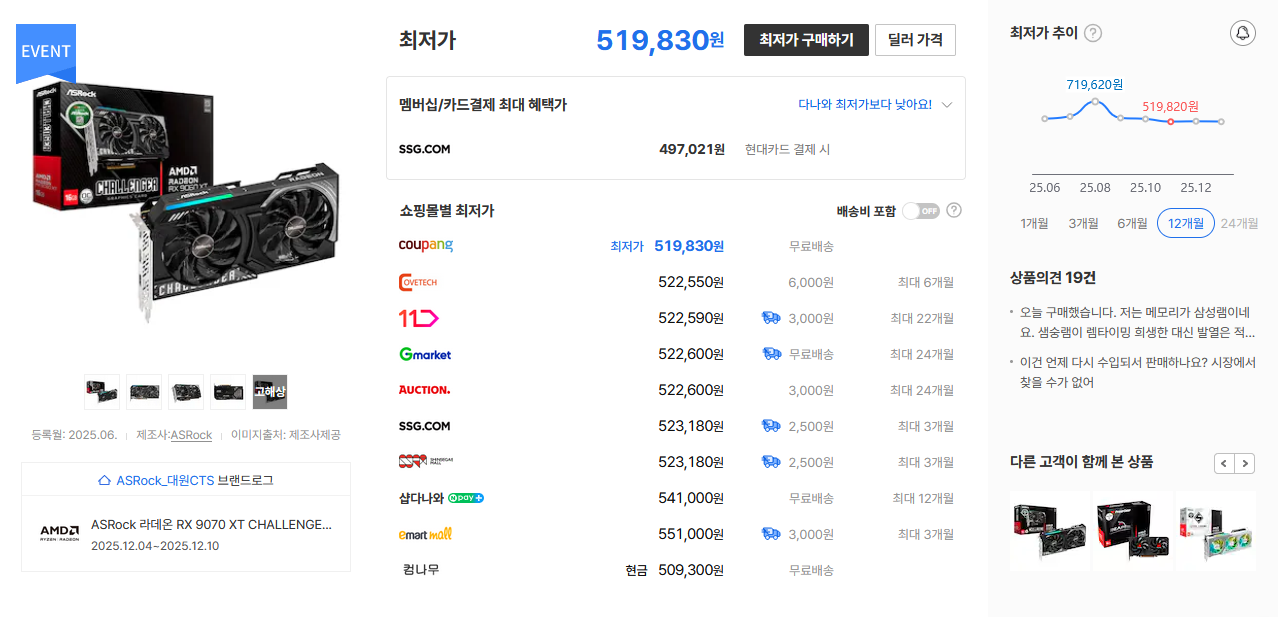This screenshot has height=617, width=1280.
Task: Show previous related products with left arrow
Action: 1224,463
